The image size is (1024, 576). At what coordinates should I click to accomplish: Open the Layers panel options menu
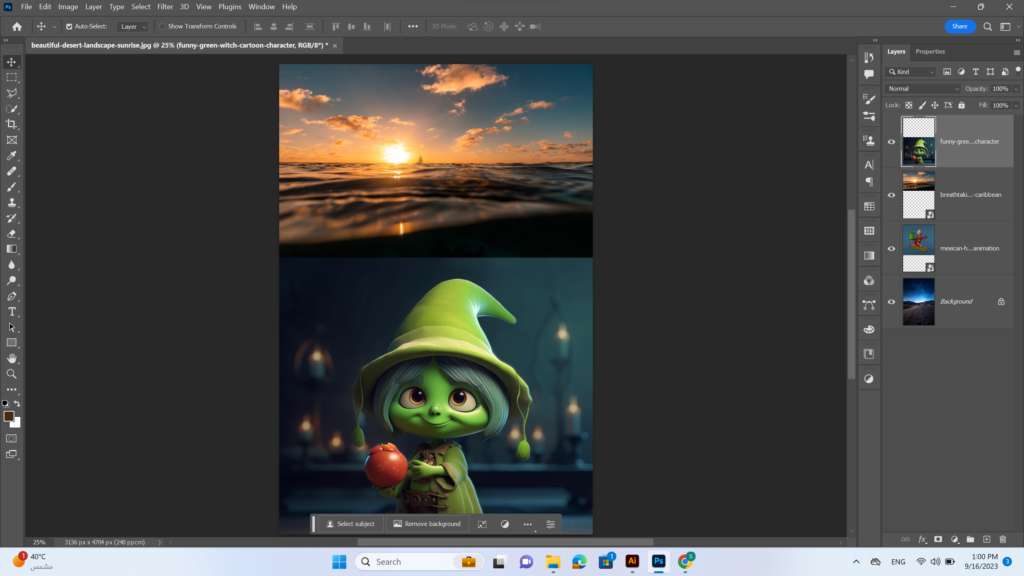point(1017,52)
